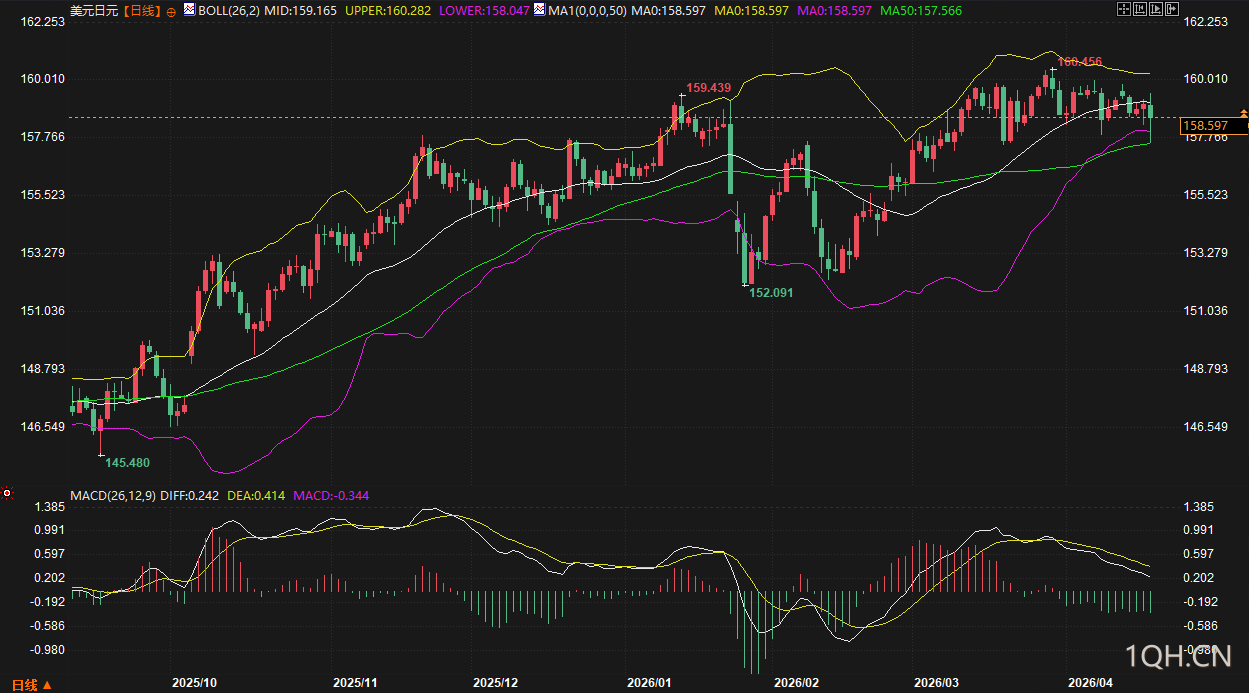The image size is (1249, 693).
Task: Click the jump-to-start chart axis icon
Action: tap(1140, 10)
